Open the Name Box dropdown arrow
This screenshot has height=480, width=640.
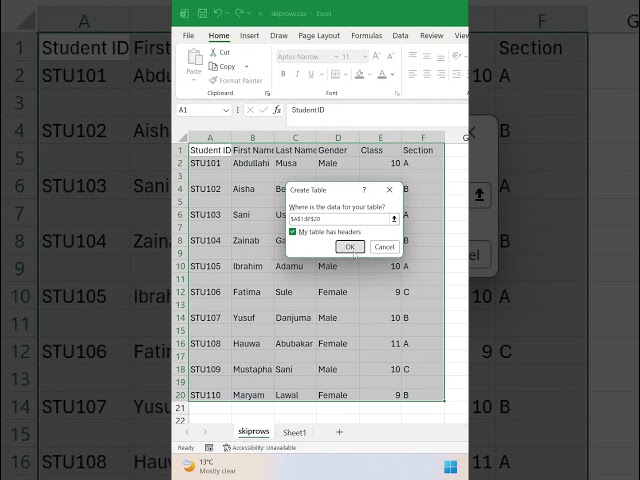(x=226, y=110)
